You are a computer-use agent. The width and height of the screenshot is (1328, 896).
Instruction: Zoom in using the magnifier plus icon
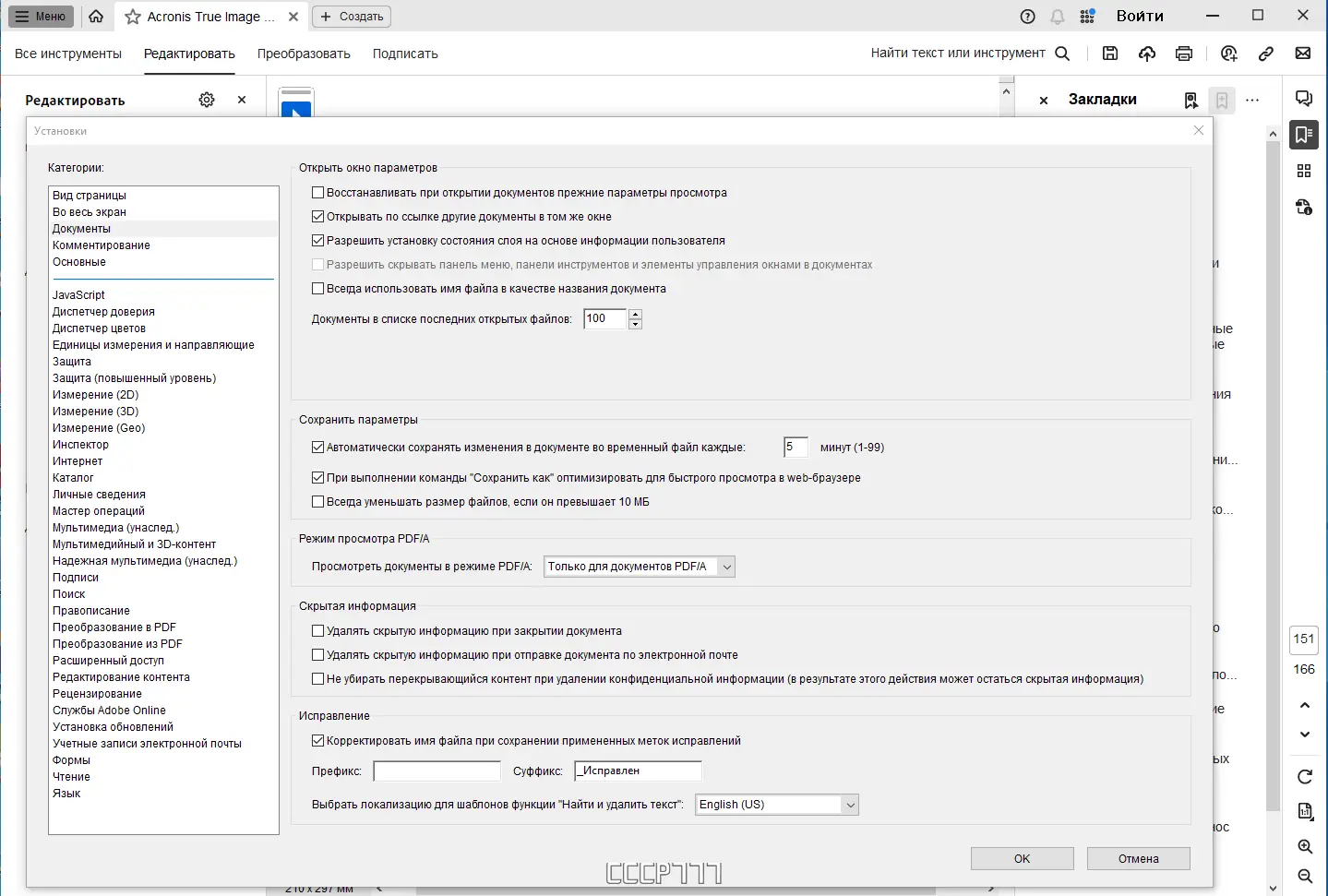pyautogui.click(x=1305, y=847)
